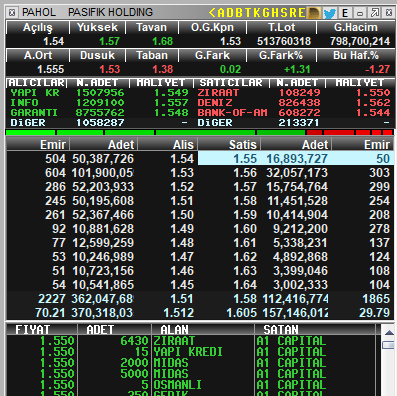Click the ALAN column header in trades list
This screenshot has height=396, width=397.
[203, 330]
